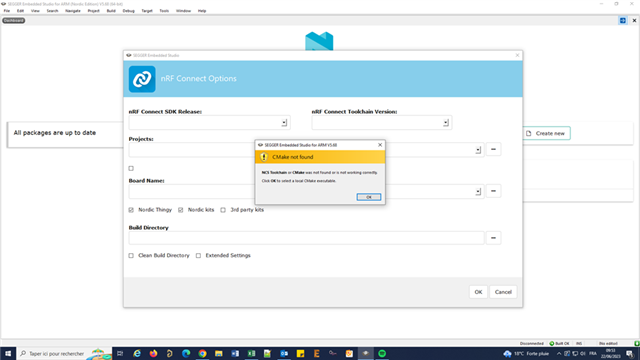The height and width of the screenshot is (360, 640).
Task: Click the Disconnected status bar entry
Action: (532, 343)
